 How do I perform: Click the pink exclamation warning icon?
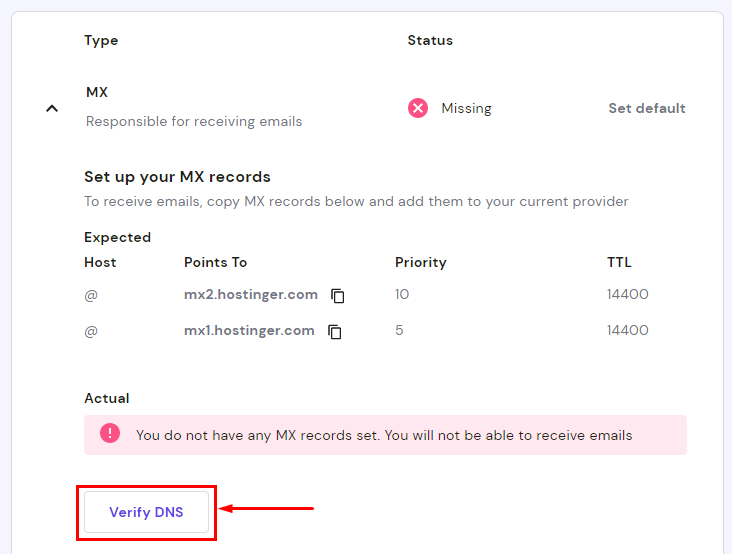pyautogui.click(x=110, y=434)
